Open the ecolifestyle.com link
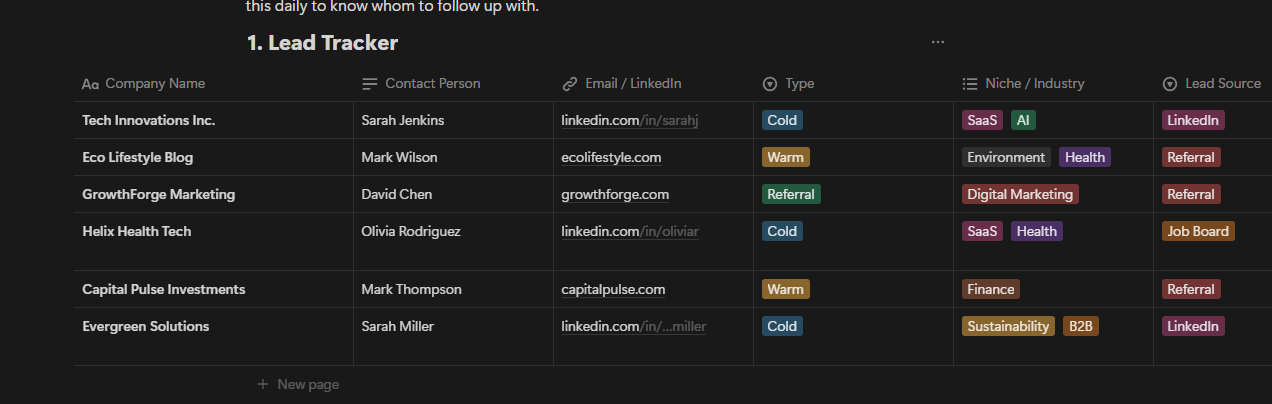Image resolution: width=1272 pixels, height=404 pixels. point(611,158)
